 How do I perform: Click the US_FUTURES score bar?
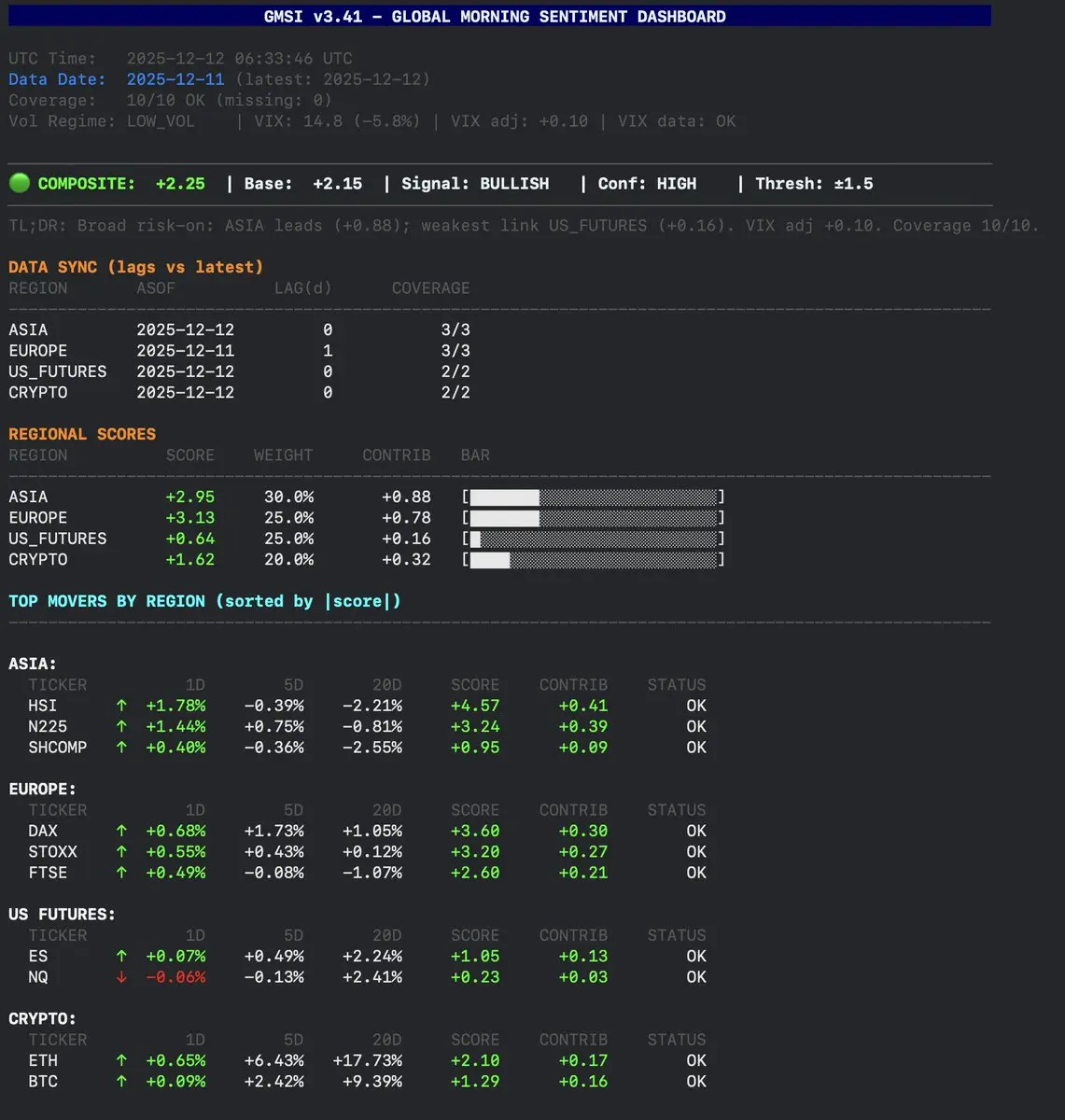click(593, 539)
